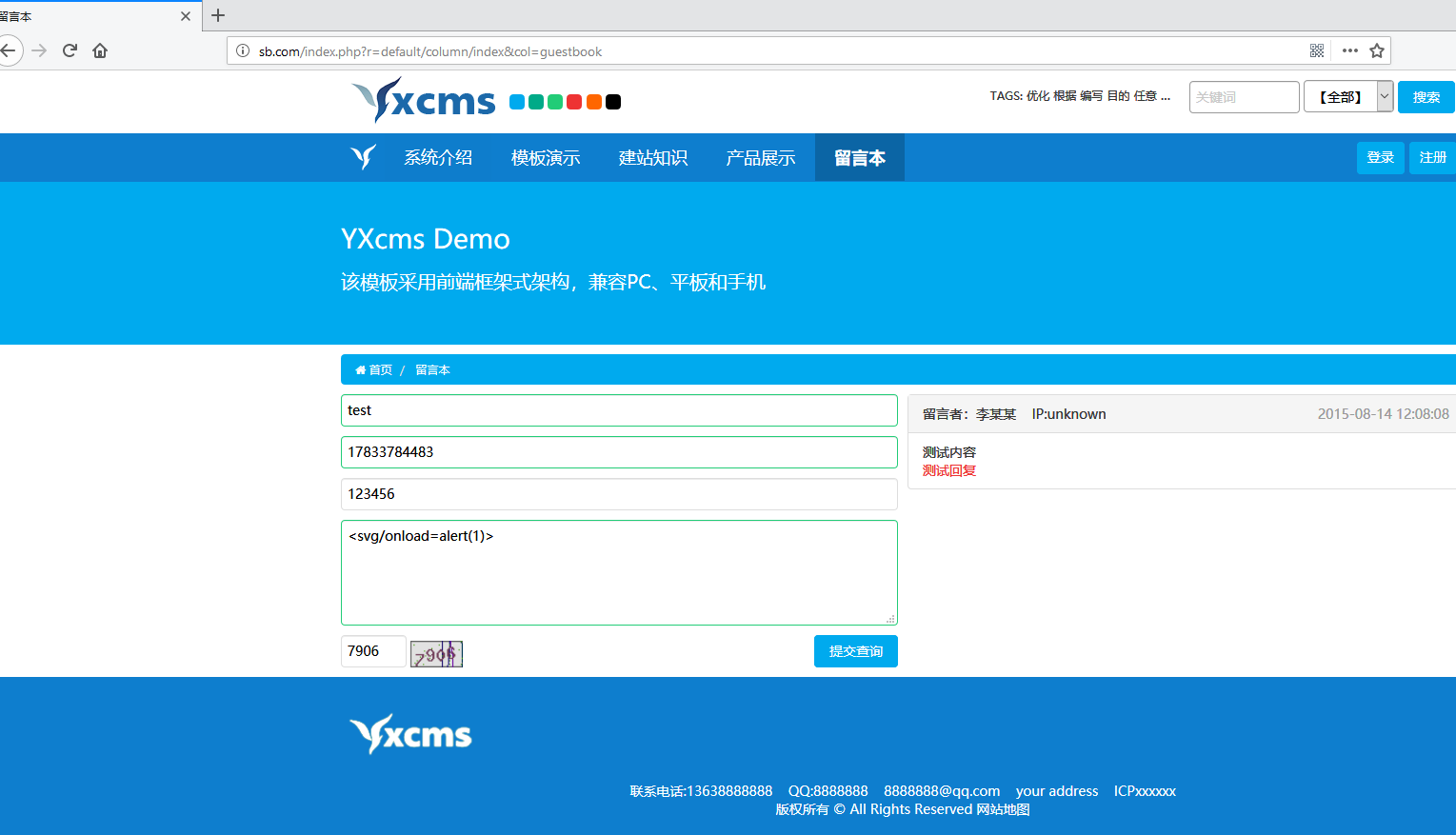Open the 登录 login link

click(x=1380, y=157)
